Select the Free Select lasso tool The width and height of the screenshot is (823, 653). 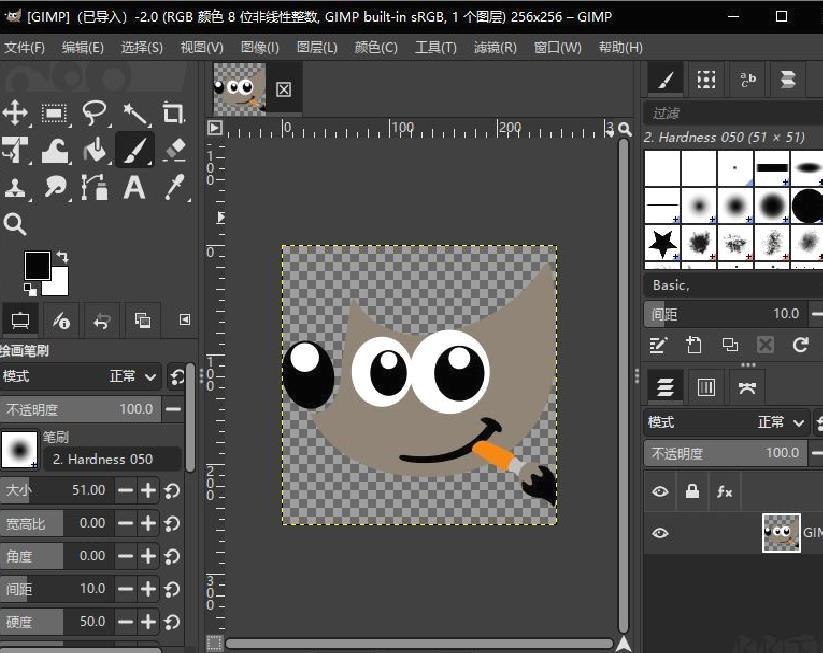94,113
